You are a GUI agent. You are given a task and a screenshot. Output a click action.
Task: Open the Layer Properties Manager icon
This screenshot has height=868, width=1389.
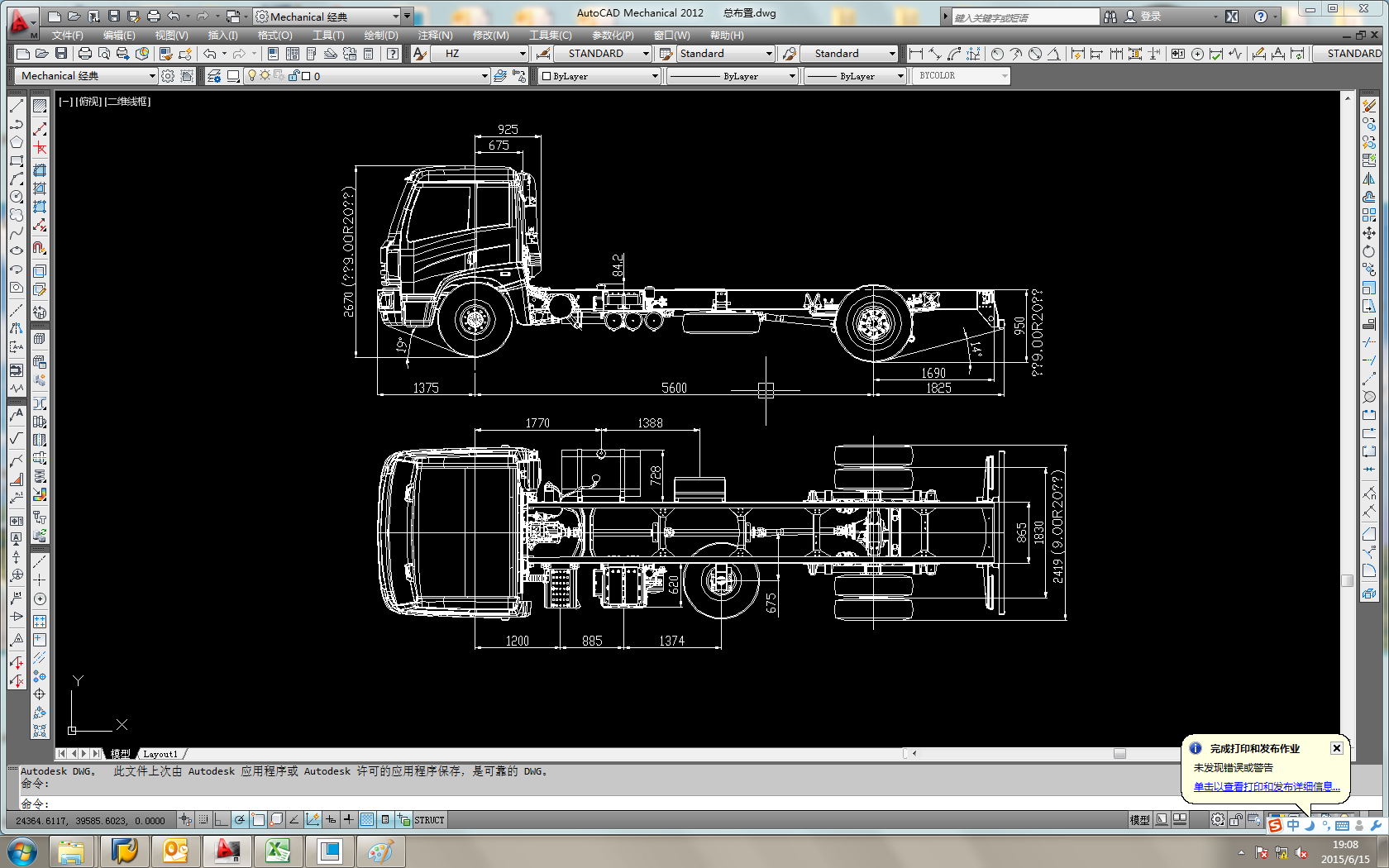click(x=214, y=76)
